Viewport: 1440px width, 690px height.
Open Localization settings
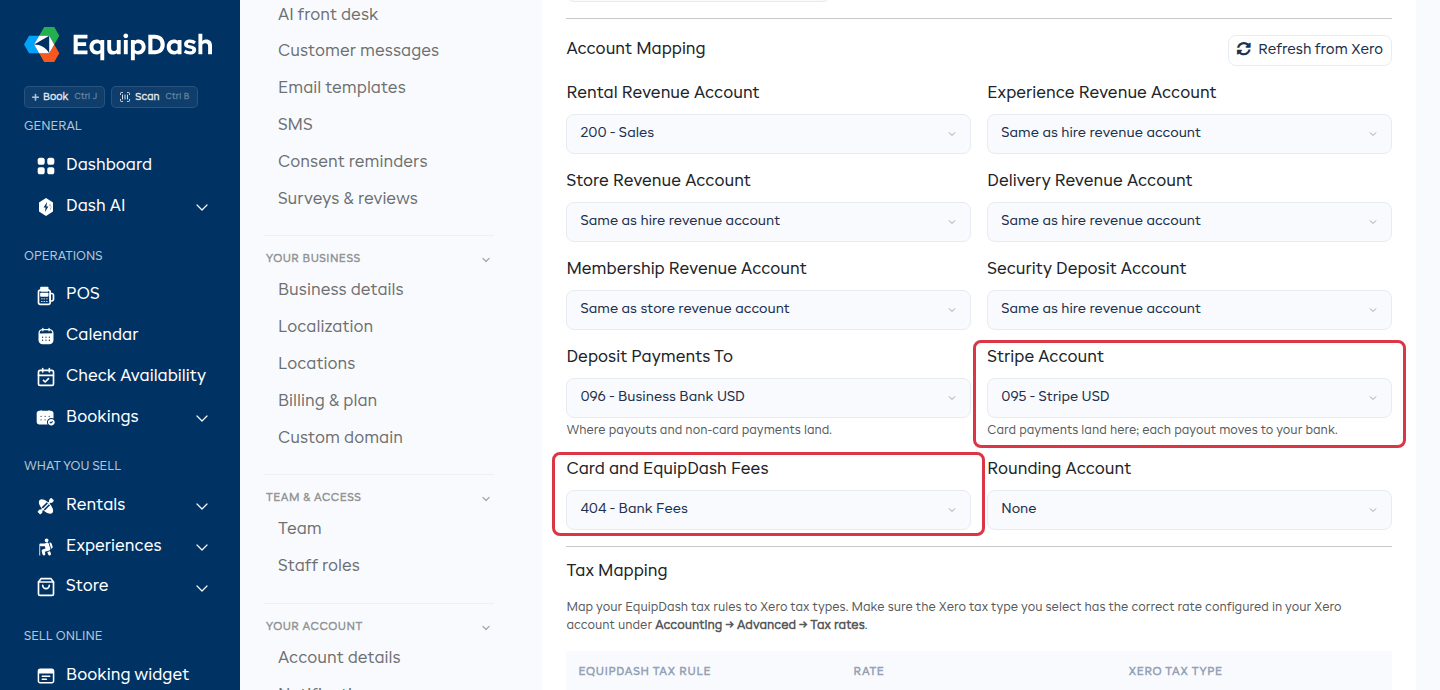tap(325, 326)
